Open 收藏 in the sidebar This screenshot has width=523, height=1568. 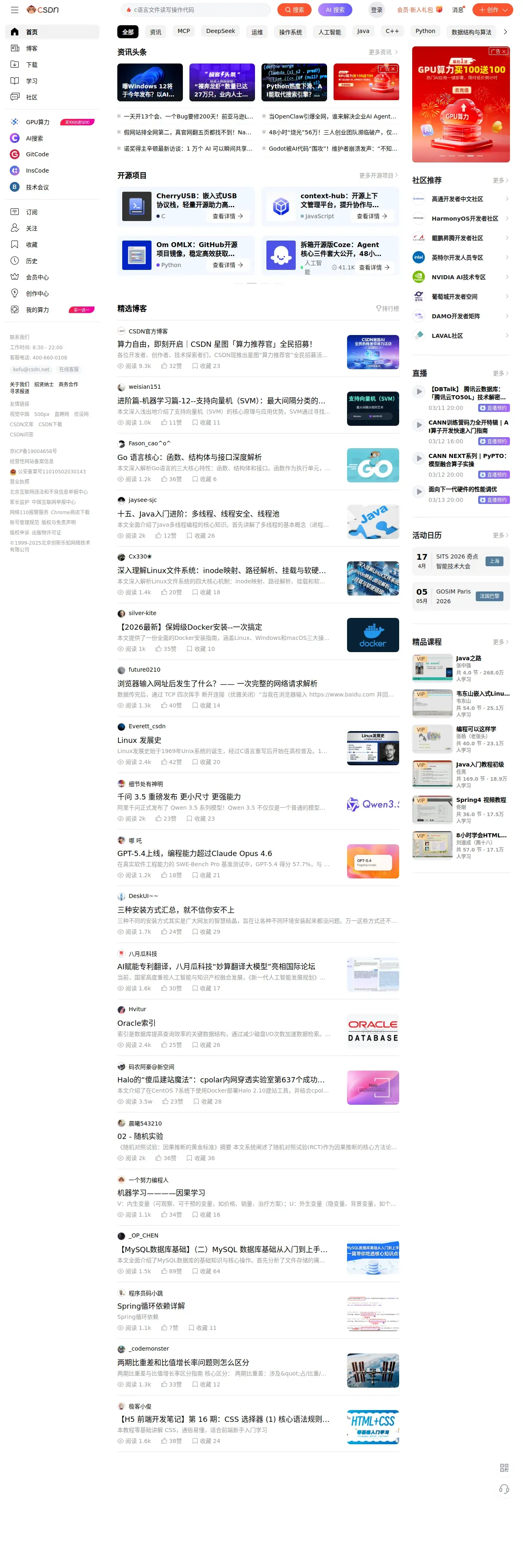[53, 245]
